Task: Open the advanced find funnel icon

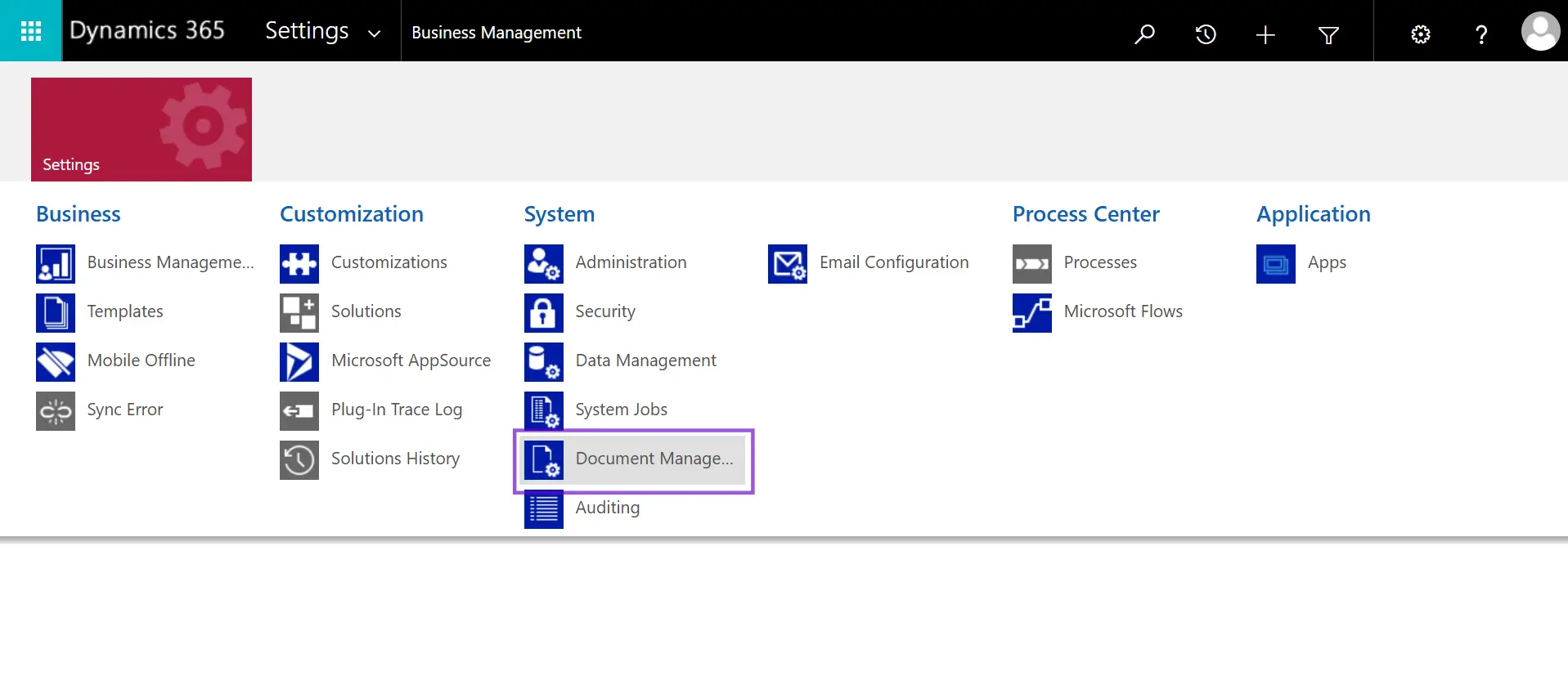Action: coord(1328,34)
